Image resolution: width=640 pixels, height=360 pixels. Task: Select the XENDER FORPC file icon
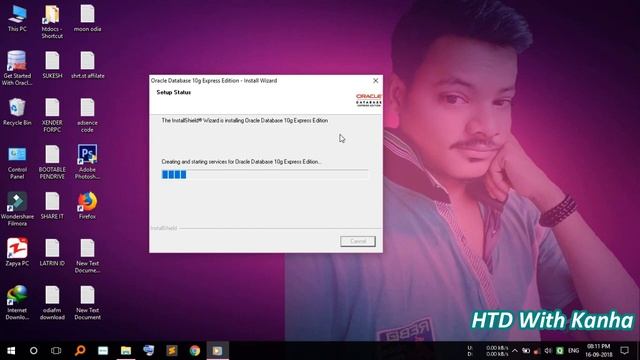[x=52, y=115]
